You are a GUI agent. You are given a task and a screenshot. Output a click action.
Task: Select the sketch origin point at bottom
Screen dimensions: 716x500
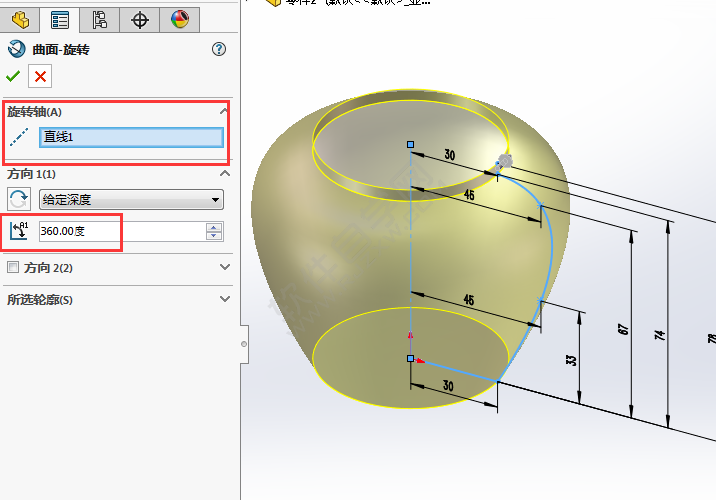[411, 359]
